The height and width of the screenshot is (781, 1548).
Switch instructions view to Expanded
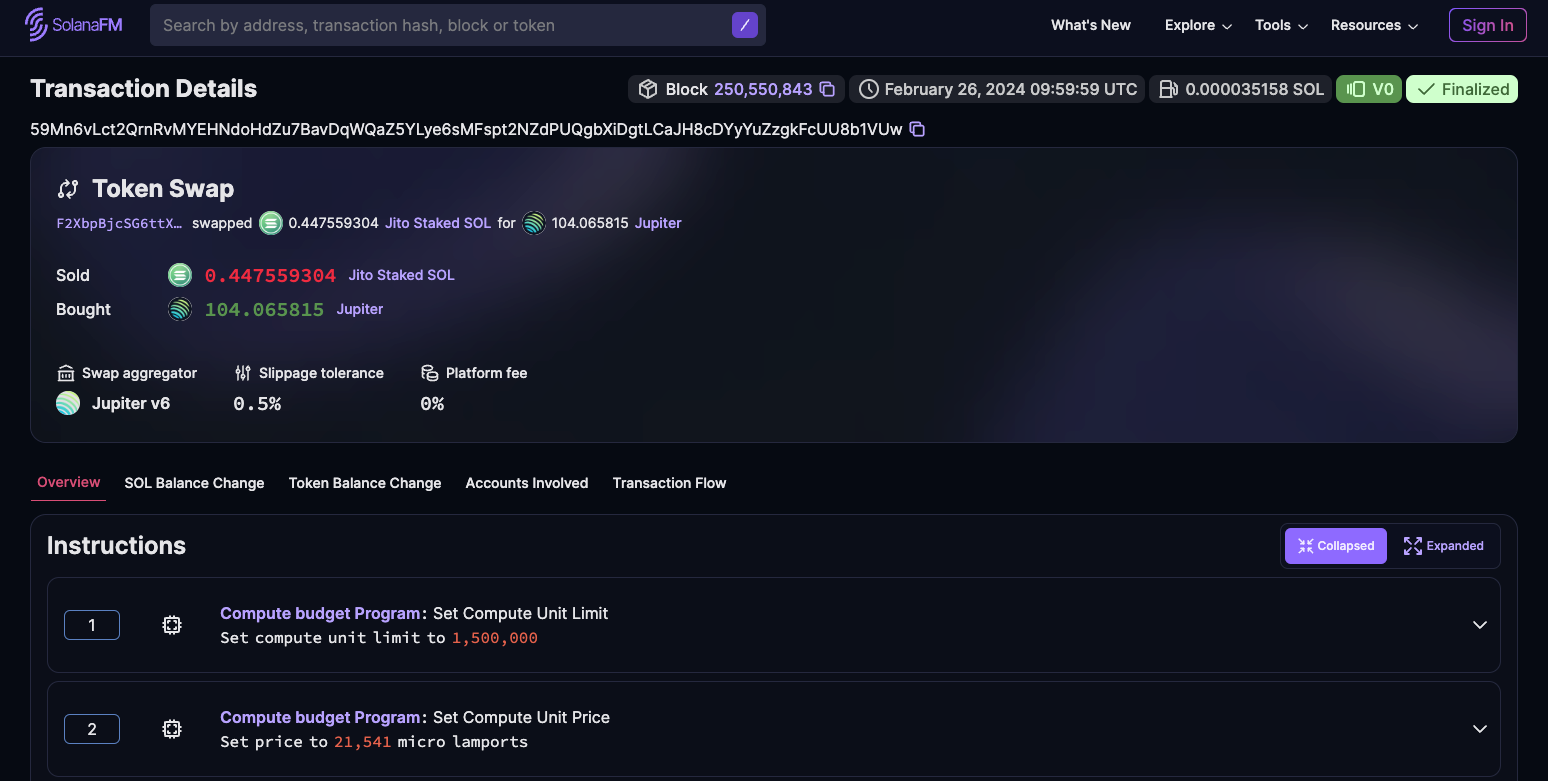pyautogui.click(x=1444, y=546)
